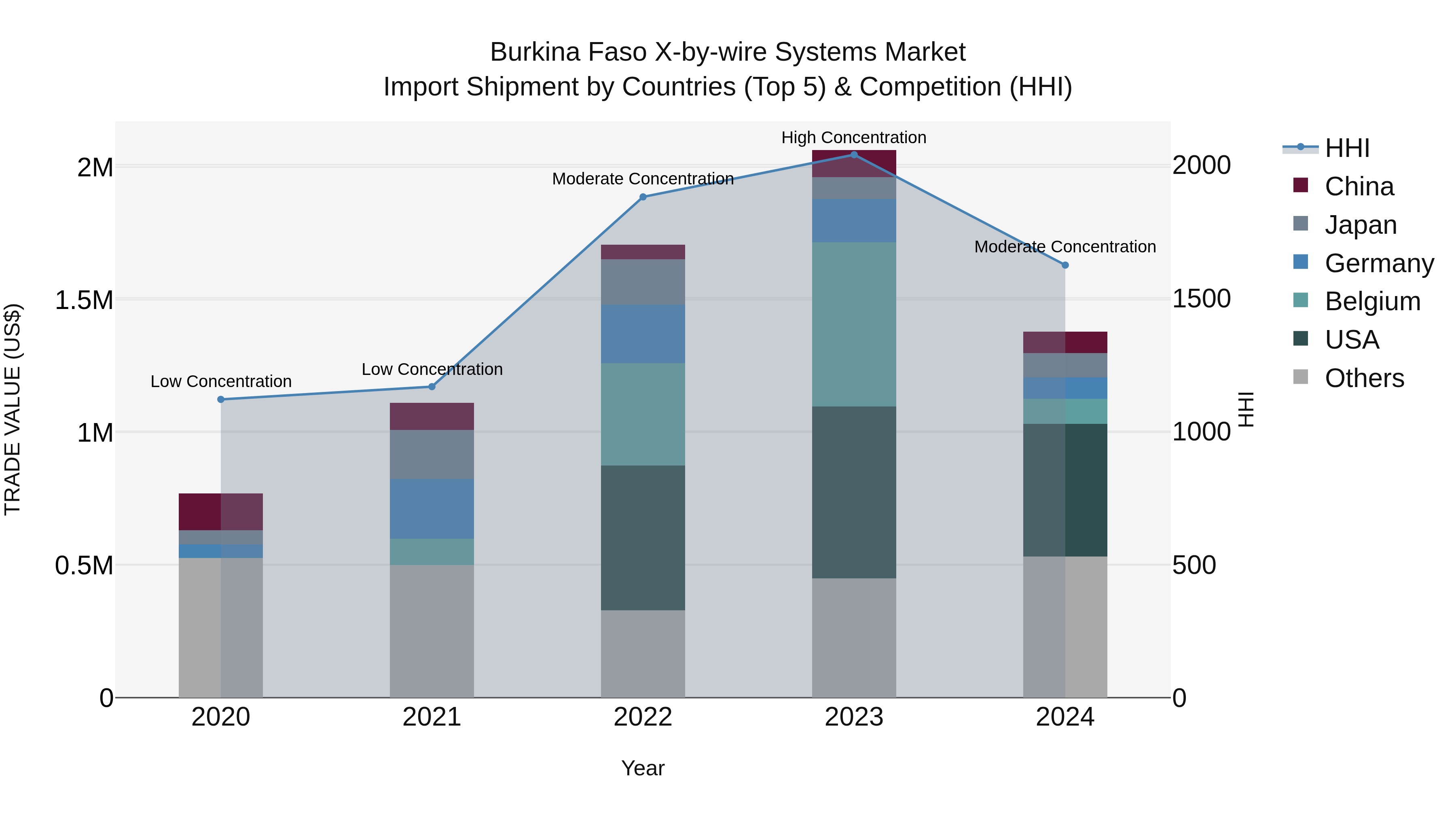Click the 'Low Concentration' label above 2021
Image resolution: width=1456 pixels, height=819 pixels.
click(x=432, y=369)
